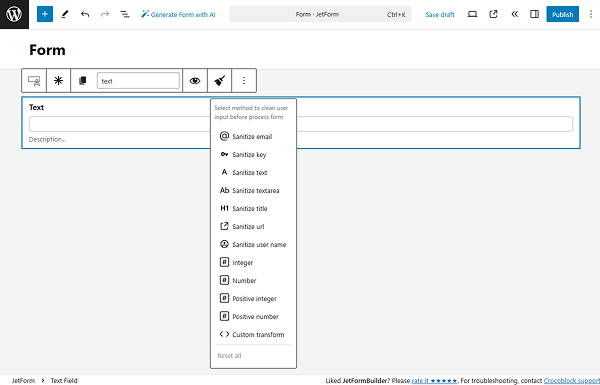The image size is (600, 385).
Task: Open device preview laptop icon
Action: pyautogui.click(x=473, y=14)
